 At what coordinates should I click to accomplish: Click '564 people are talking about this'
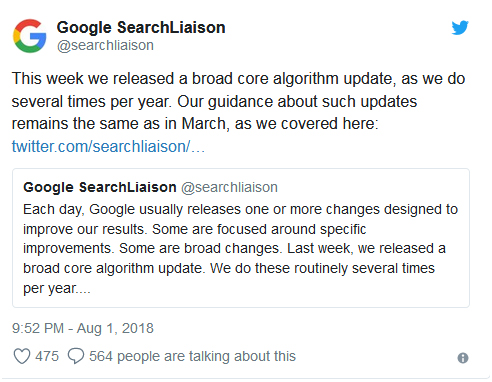point(192,356)
